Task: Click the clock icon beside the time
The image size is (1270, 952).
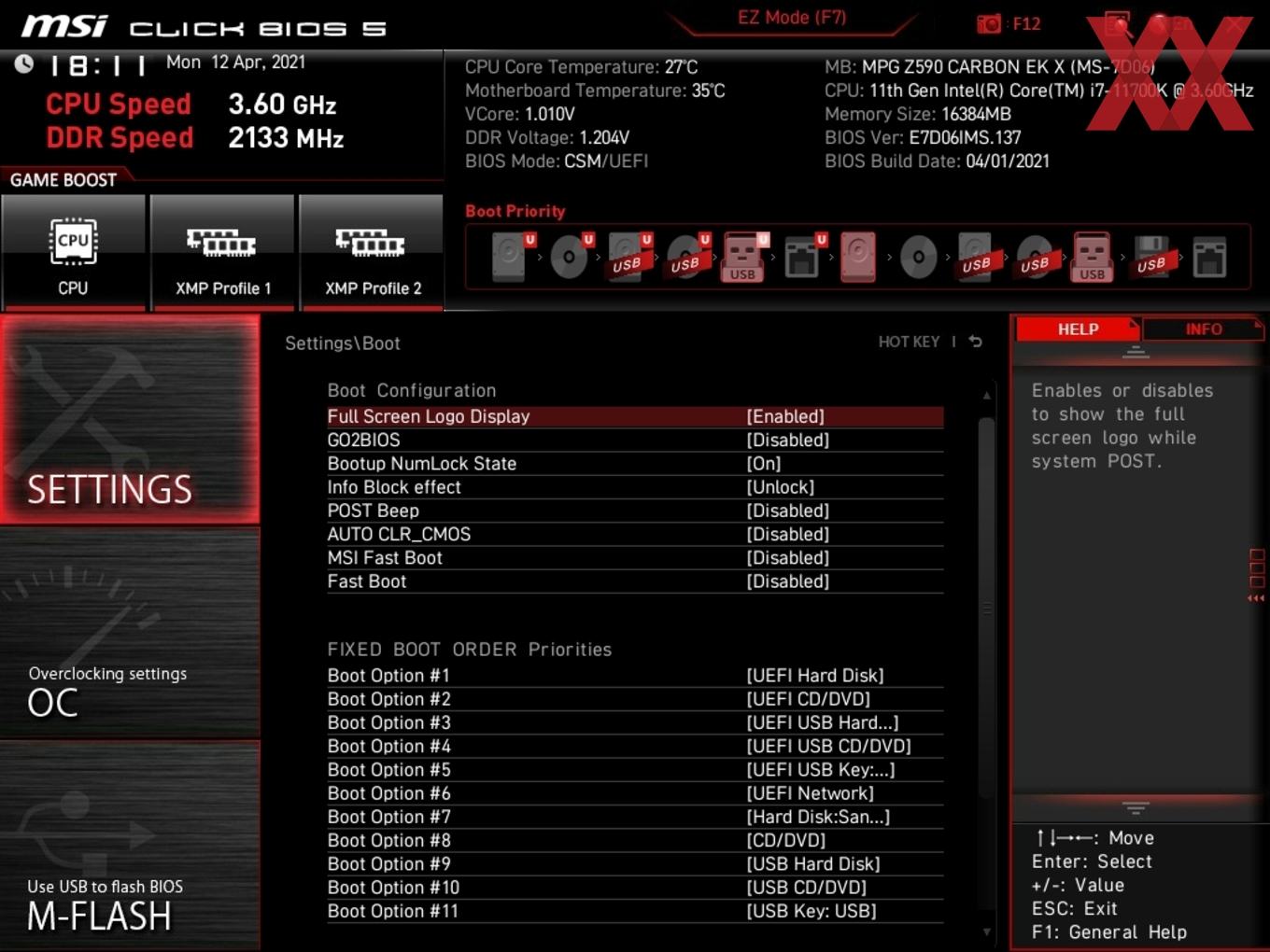Action: (23, 63)
